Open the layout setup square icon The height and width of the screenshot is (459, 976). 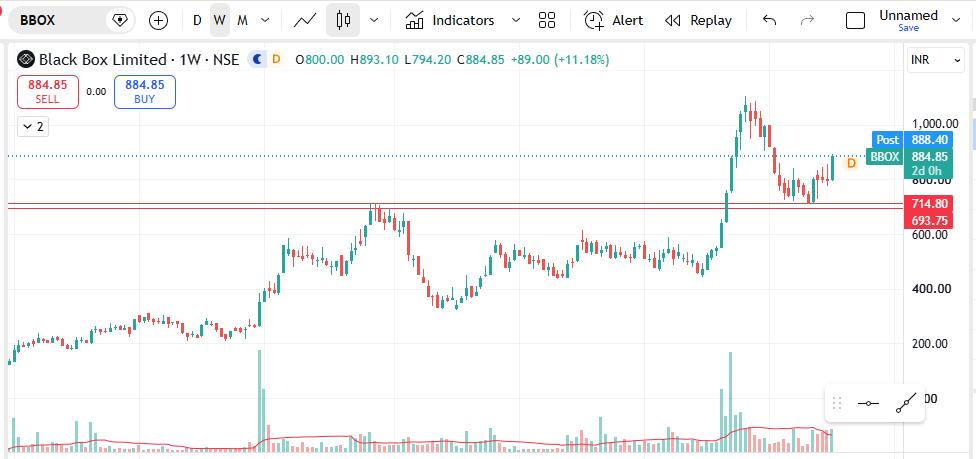[855, 21]
